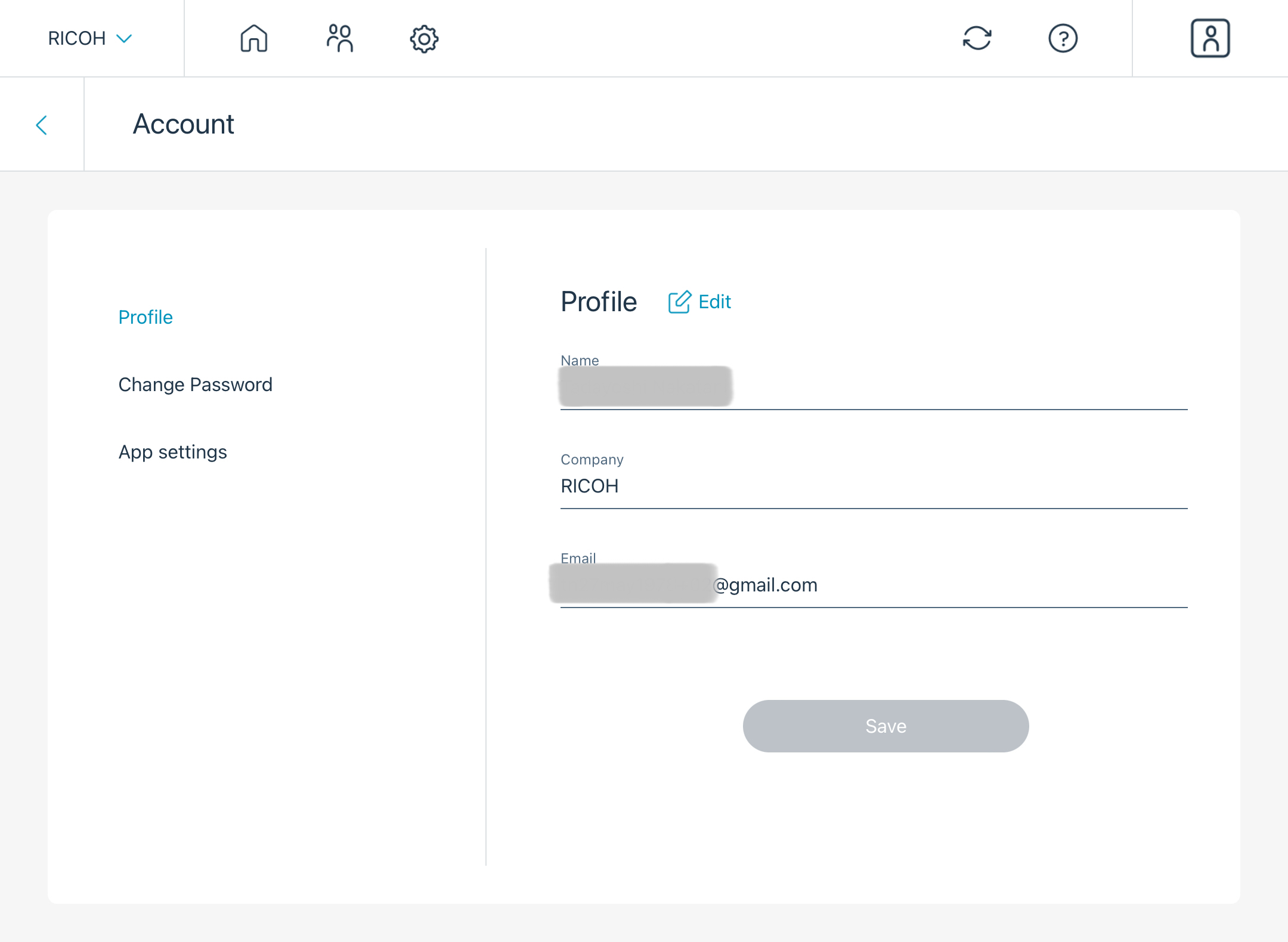Open the account profile icon
Viewport: 1288px width, 942px height.
click(1210, 39)
